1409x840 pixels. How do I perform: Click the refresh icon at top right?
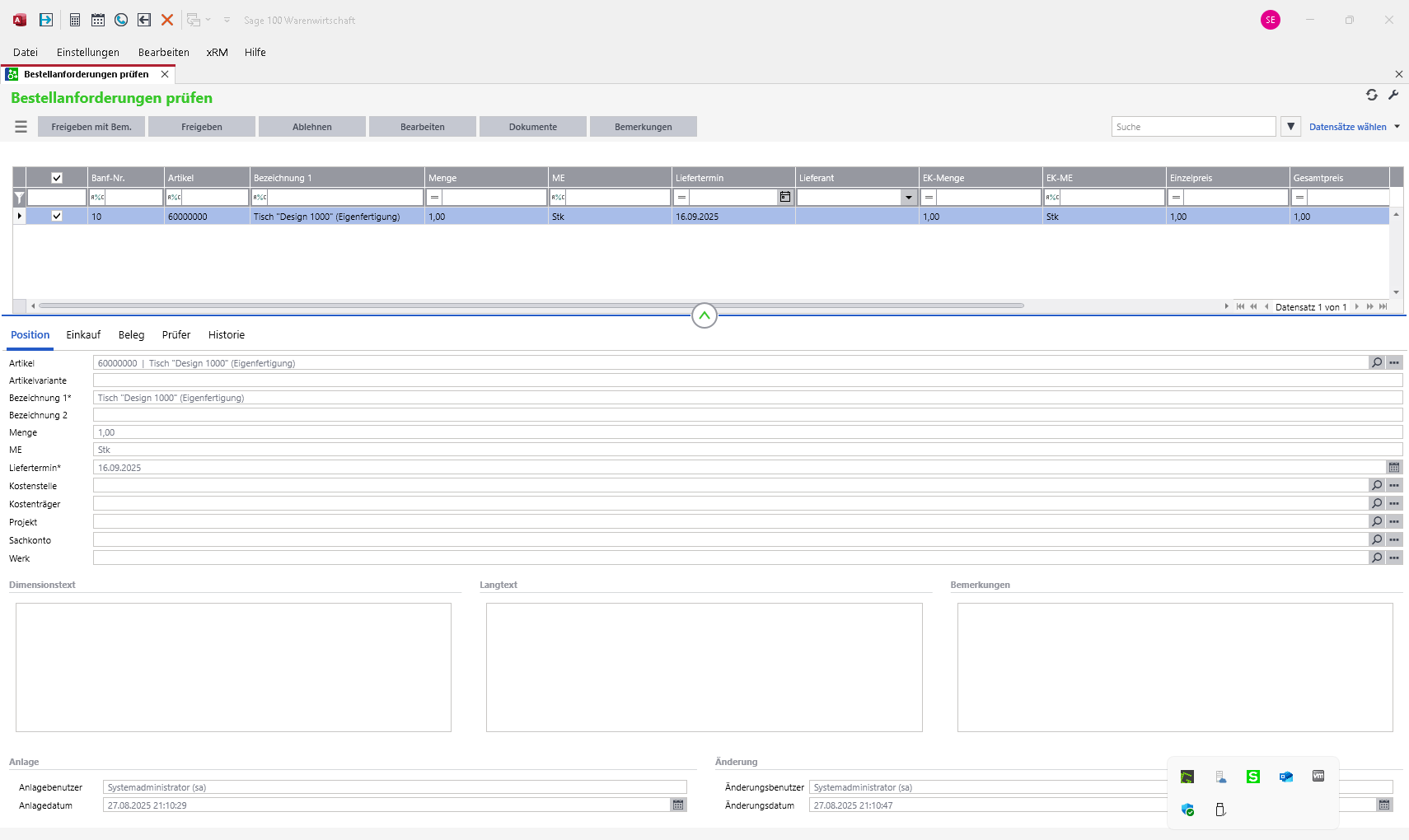pyautogui.click(x=1372, y=95)
